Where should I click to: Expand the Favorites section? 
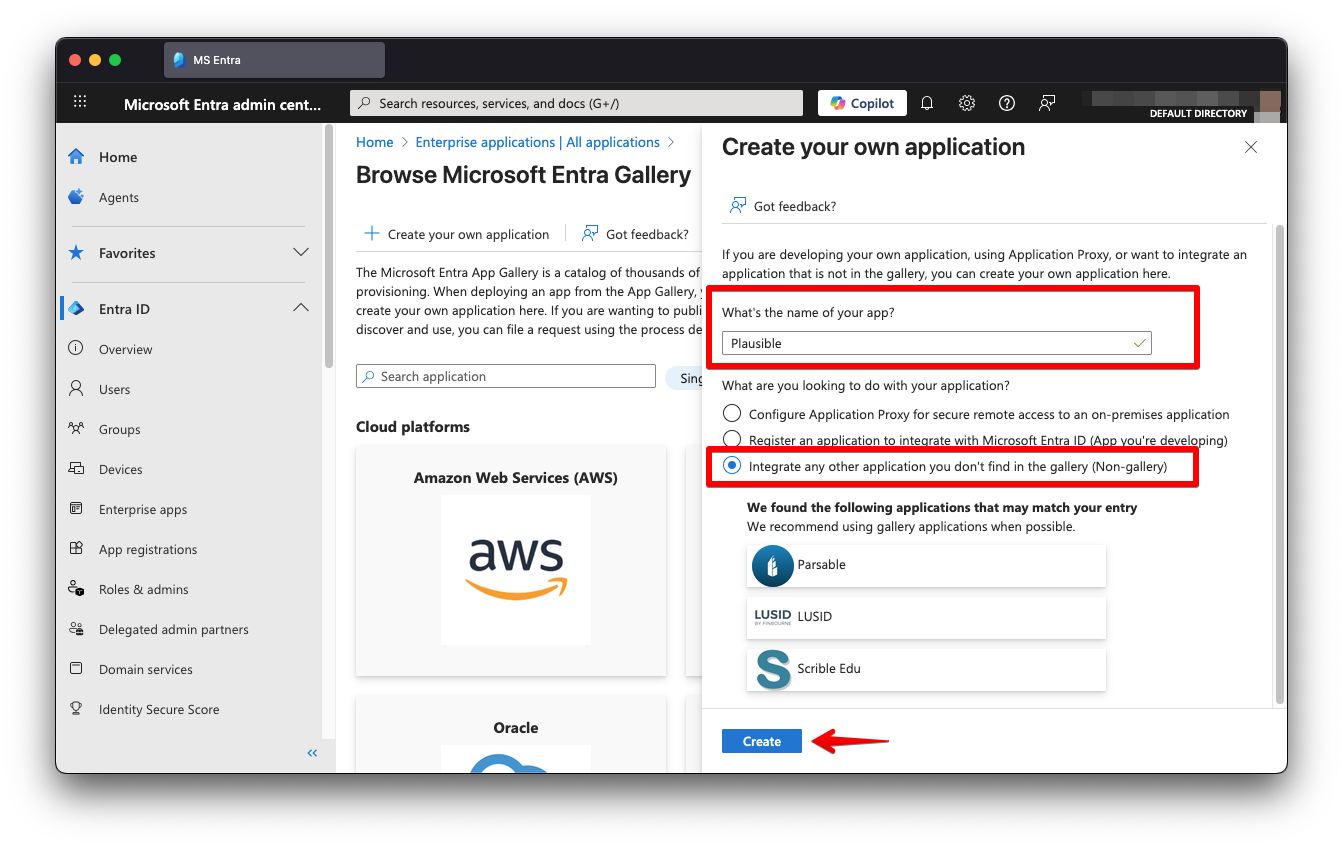click(301, 253)
